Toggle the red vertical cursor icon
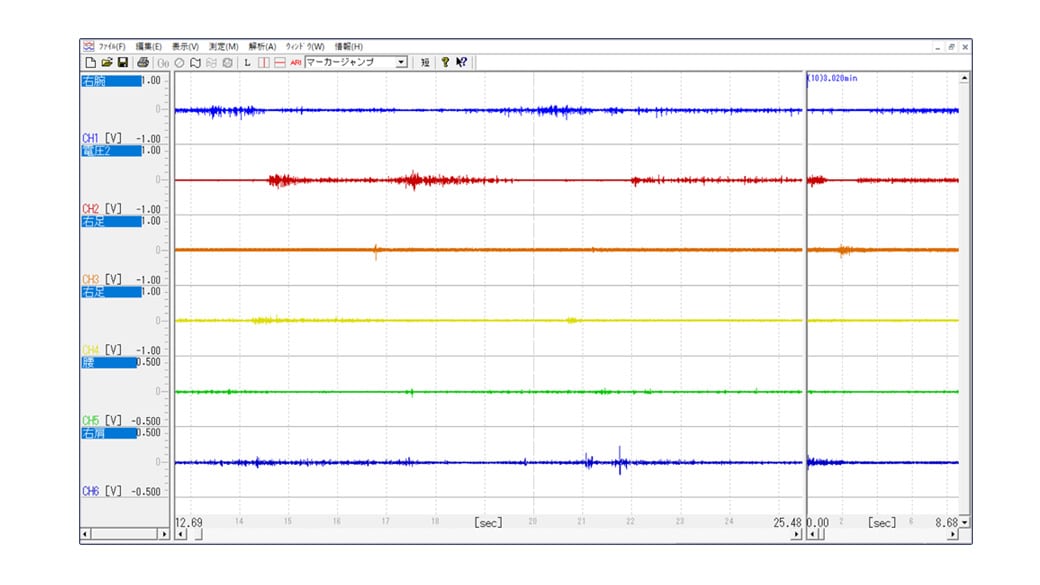 (264, 62)
